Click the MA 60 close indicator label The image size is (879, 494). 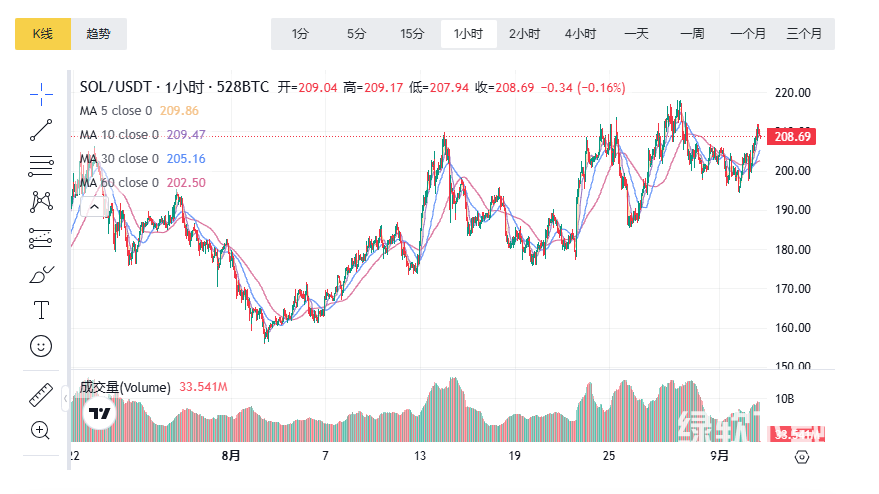pos(116,183)
